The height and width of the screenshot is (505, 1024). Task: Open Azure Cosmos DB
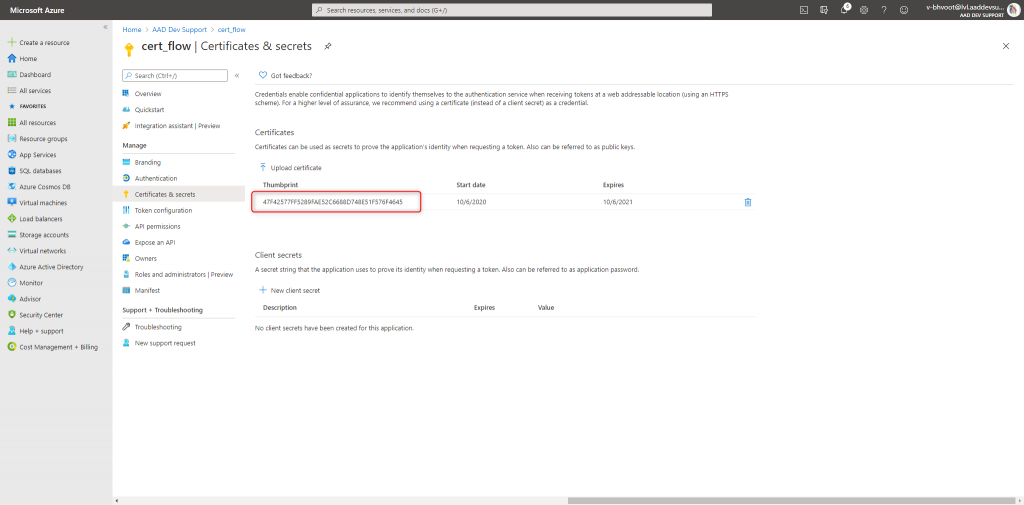click(39, 187)
